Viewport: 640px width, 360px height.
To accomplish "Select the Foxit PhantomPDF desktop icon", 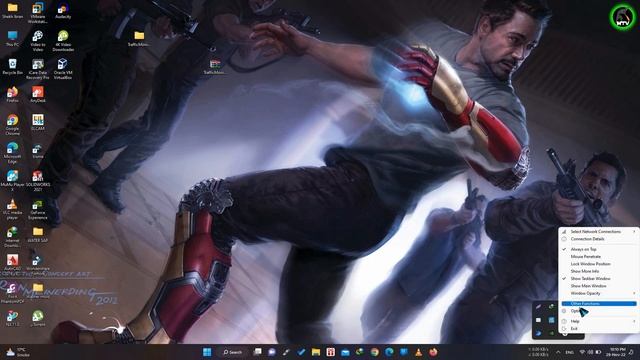I will click(12, 293).
